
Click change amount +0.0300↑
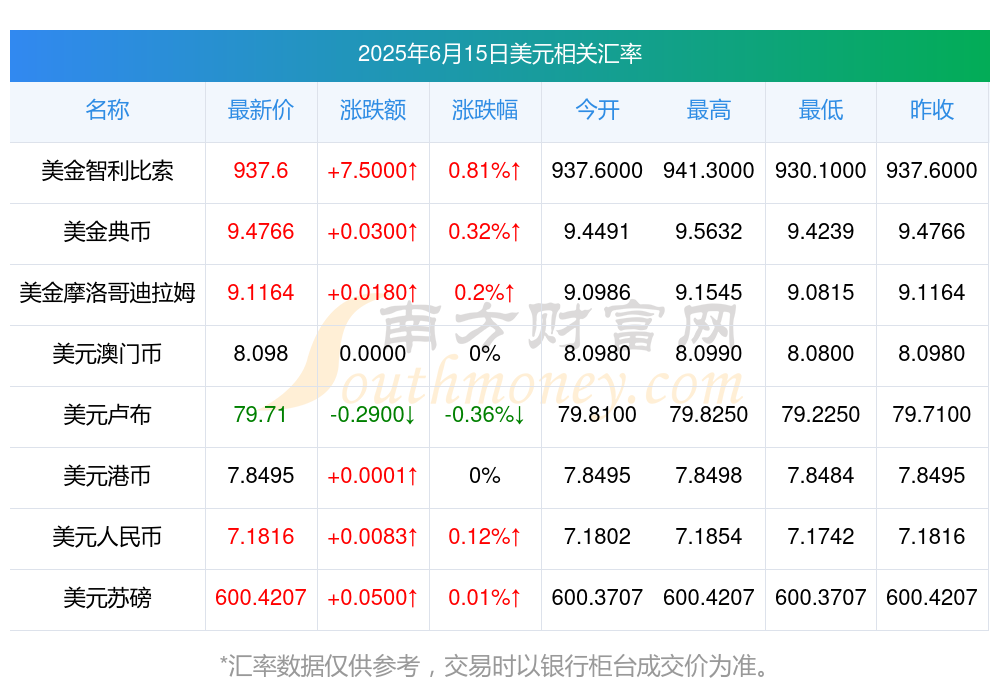pyautogui.click(x=372, y=231)
